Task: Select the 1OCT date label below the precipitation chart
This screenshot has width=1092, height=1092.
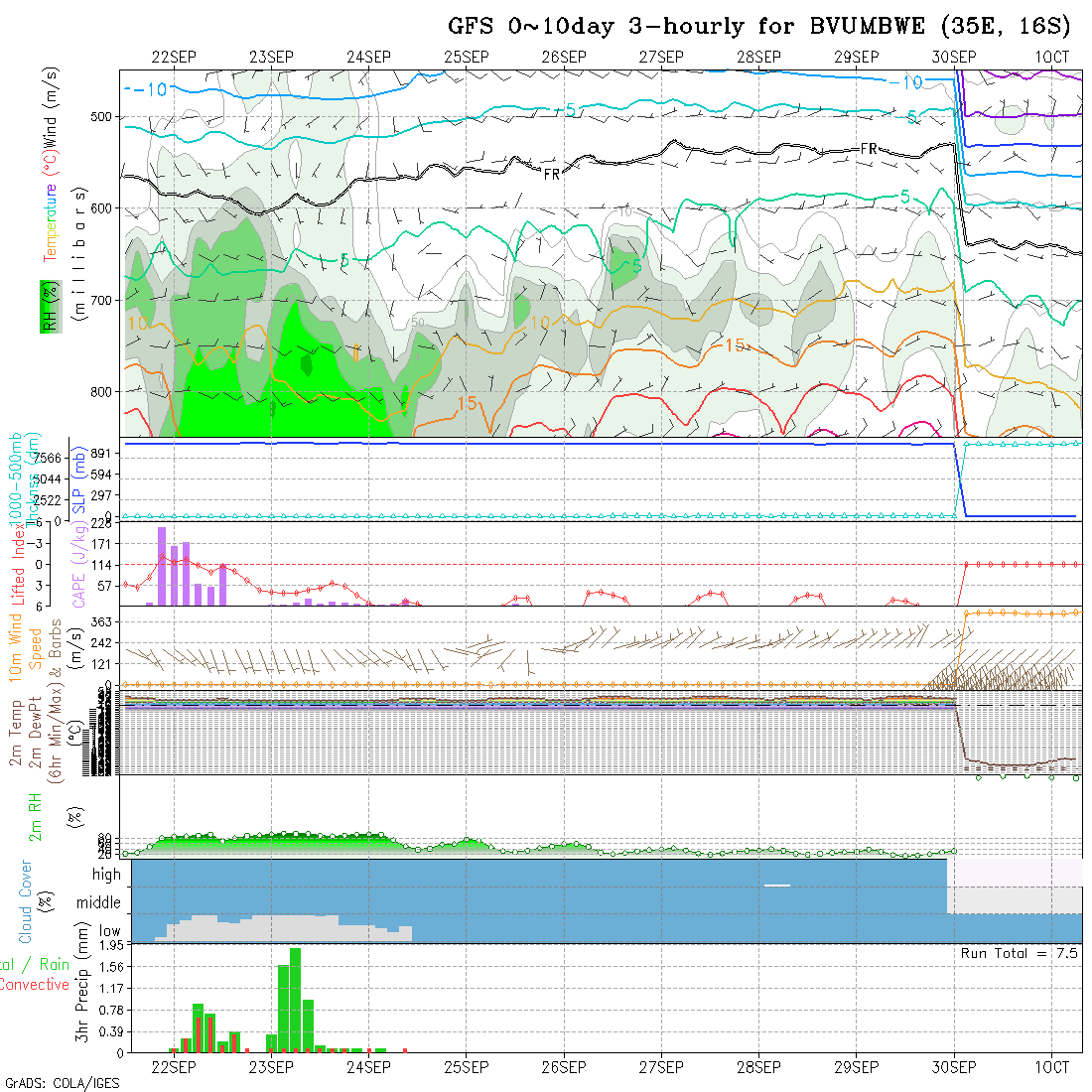Action: (1051, 1067)
